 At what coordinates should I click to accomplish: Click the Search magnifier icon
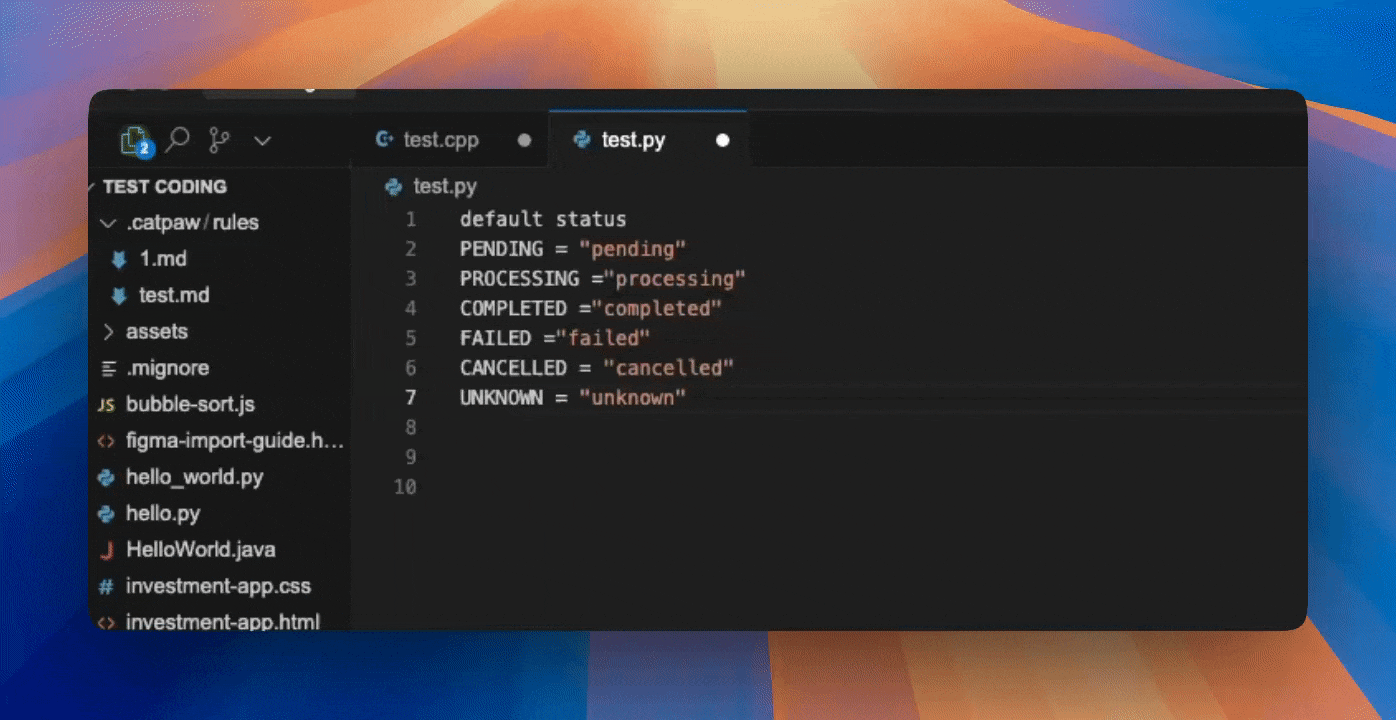click(x=178, y=140)
